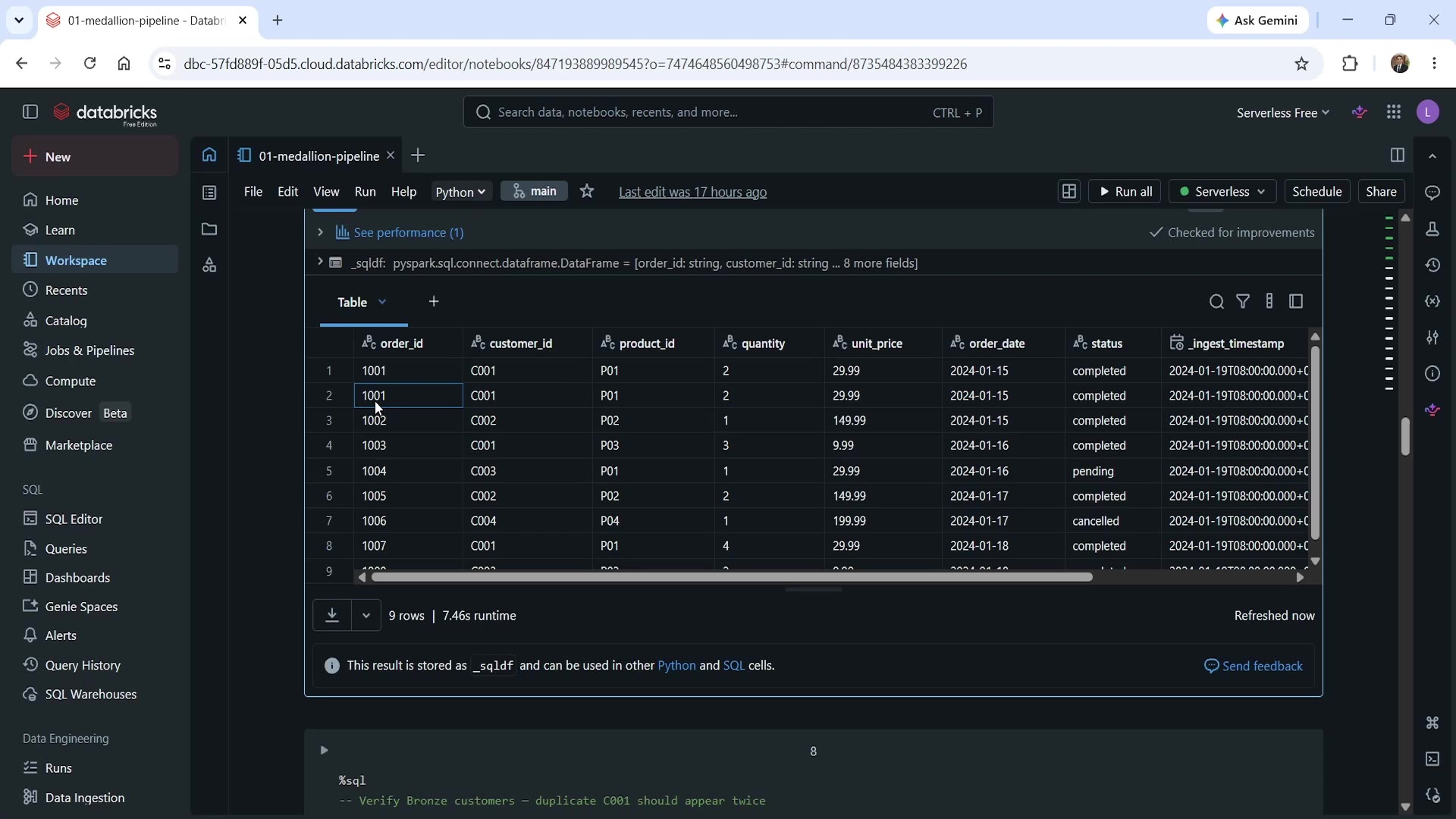Open the Schedule button
The width and height of the screenshot is (1456, 819).
pyautogui.click(x=1316, y=192)
